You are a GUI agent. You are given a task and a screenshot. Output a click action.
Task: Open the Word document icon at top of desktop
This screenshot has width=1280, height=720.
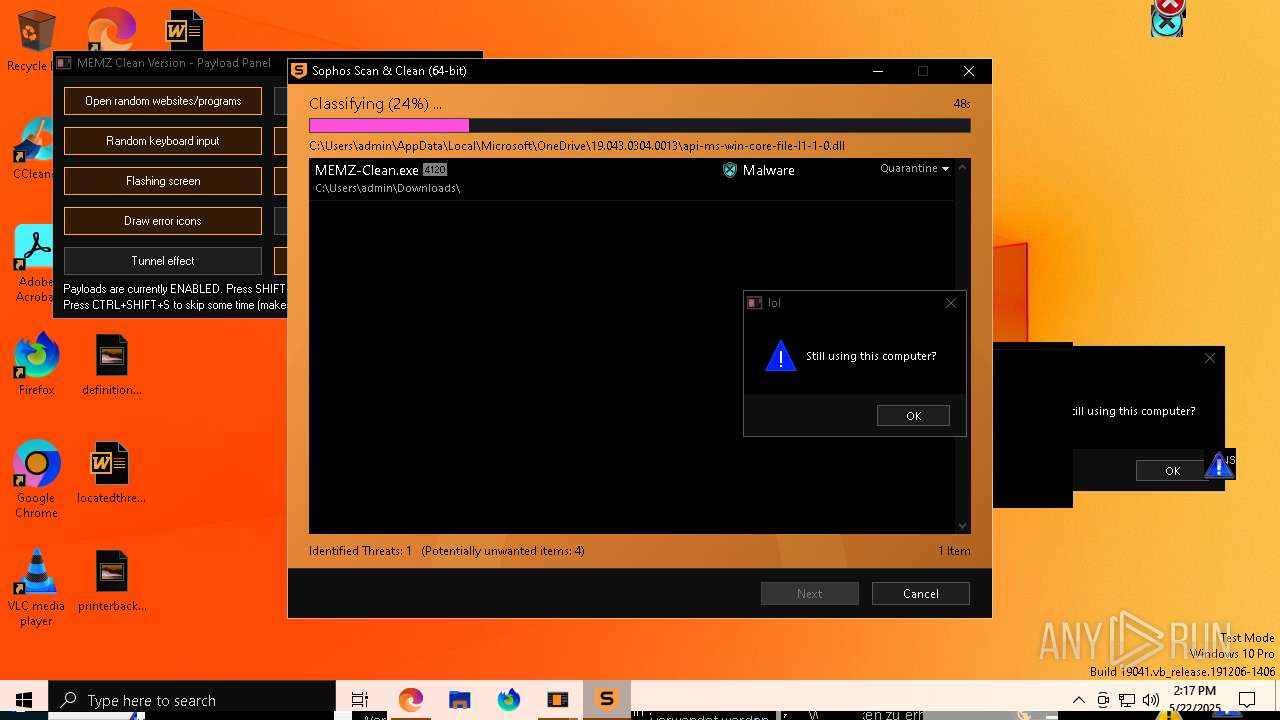184,30
